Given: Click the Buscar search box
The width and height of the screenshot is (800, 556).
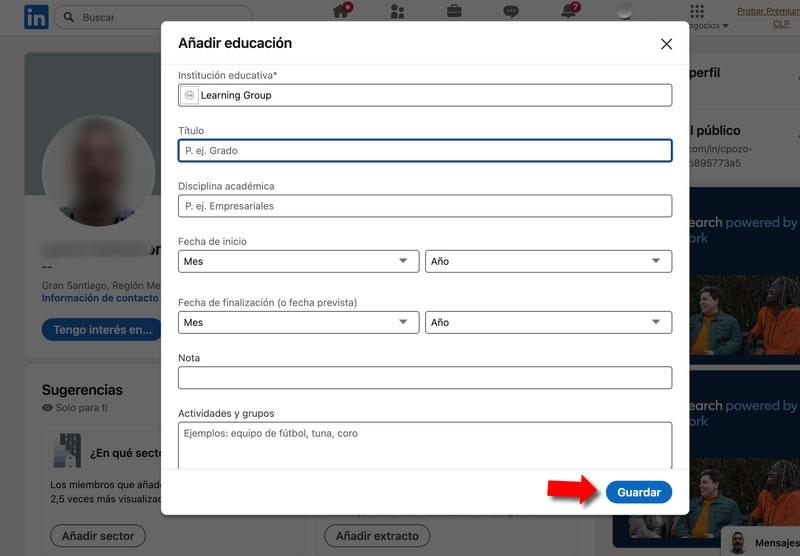Looking at the screenshot, I should [x=153, y=17].
